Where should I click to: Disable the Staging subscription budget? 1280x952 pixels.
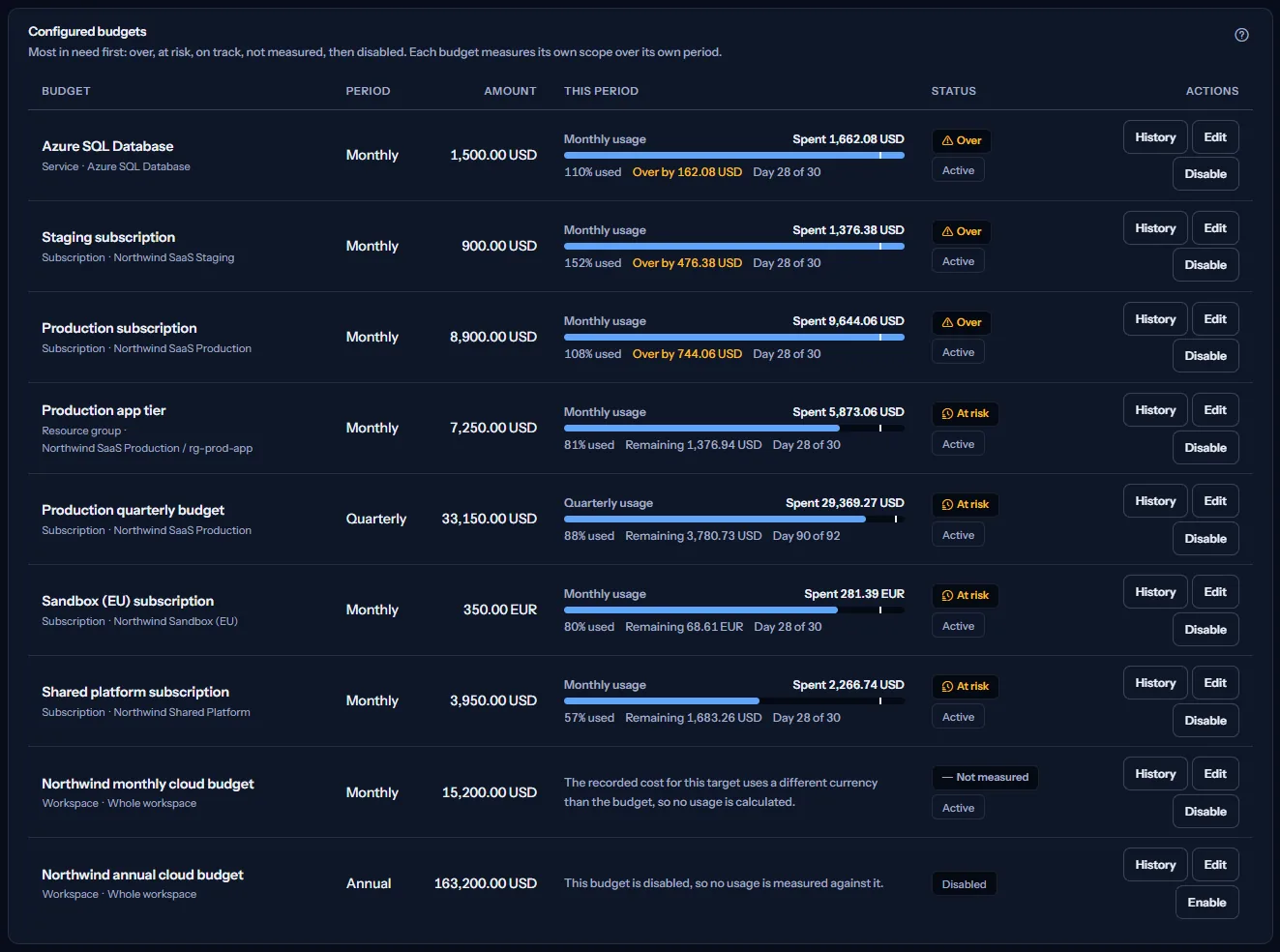coord(1206,265)
